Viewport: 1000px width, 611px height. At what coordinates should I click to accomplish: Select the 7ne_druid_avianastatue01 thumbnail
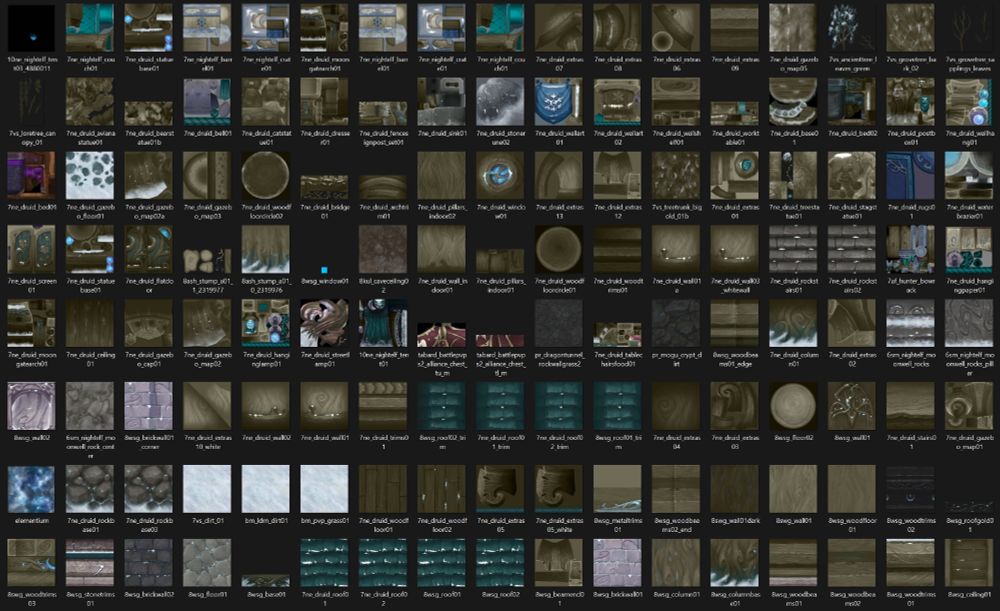[90, 102]
